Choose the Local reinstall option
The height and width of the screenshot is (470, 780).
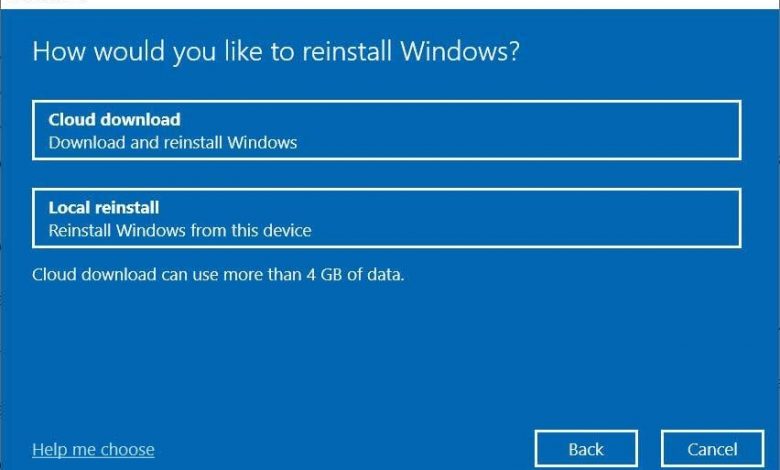387,218
